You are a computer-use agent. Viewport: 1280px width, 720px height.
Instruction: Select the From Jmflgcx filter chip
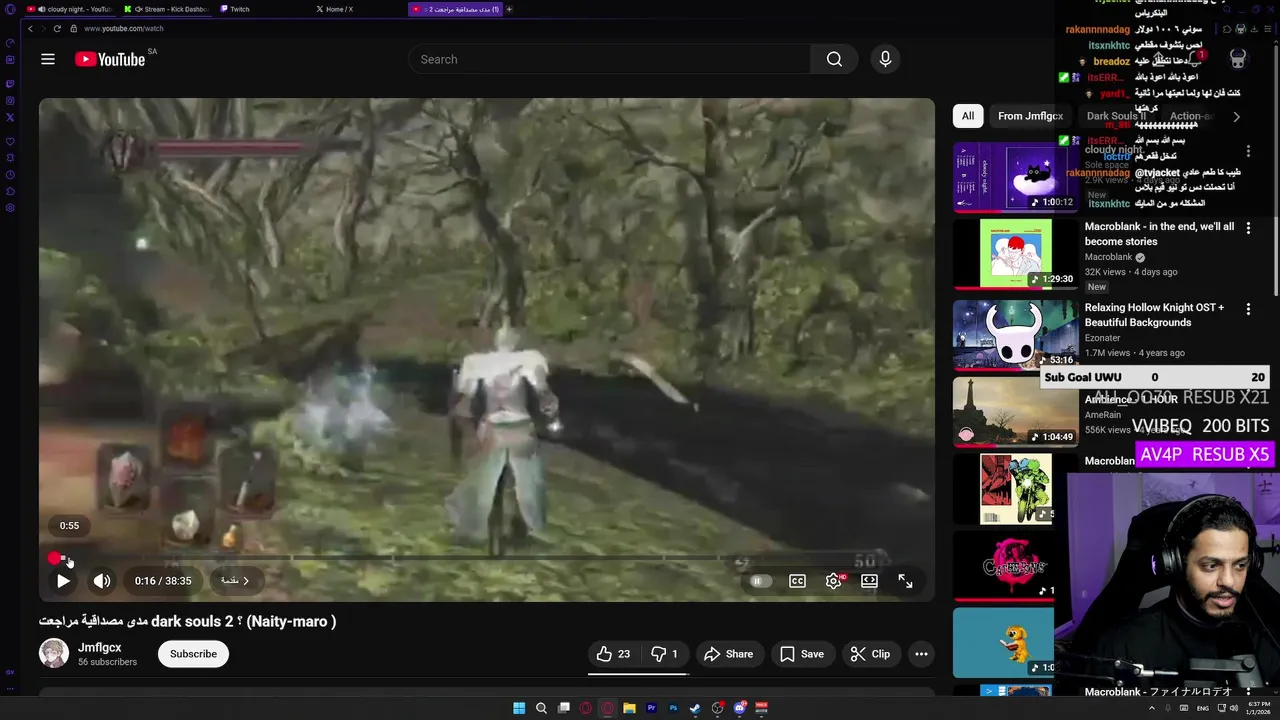tap(1030, 116)
